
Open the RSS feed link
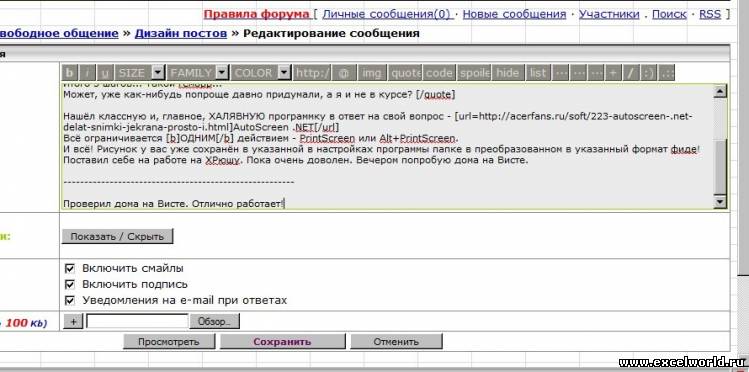click(710, 14)
